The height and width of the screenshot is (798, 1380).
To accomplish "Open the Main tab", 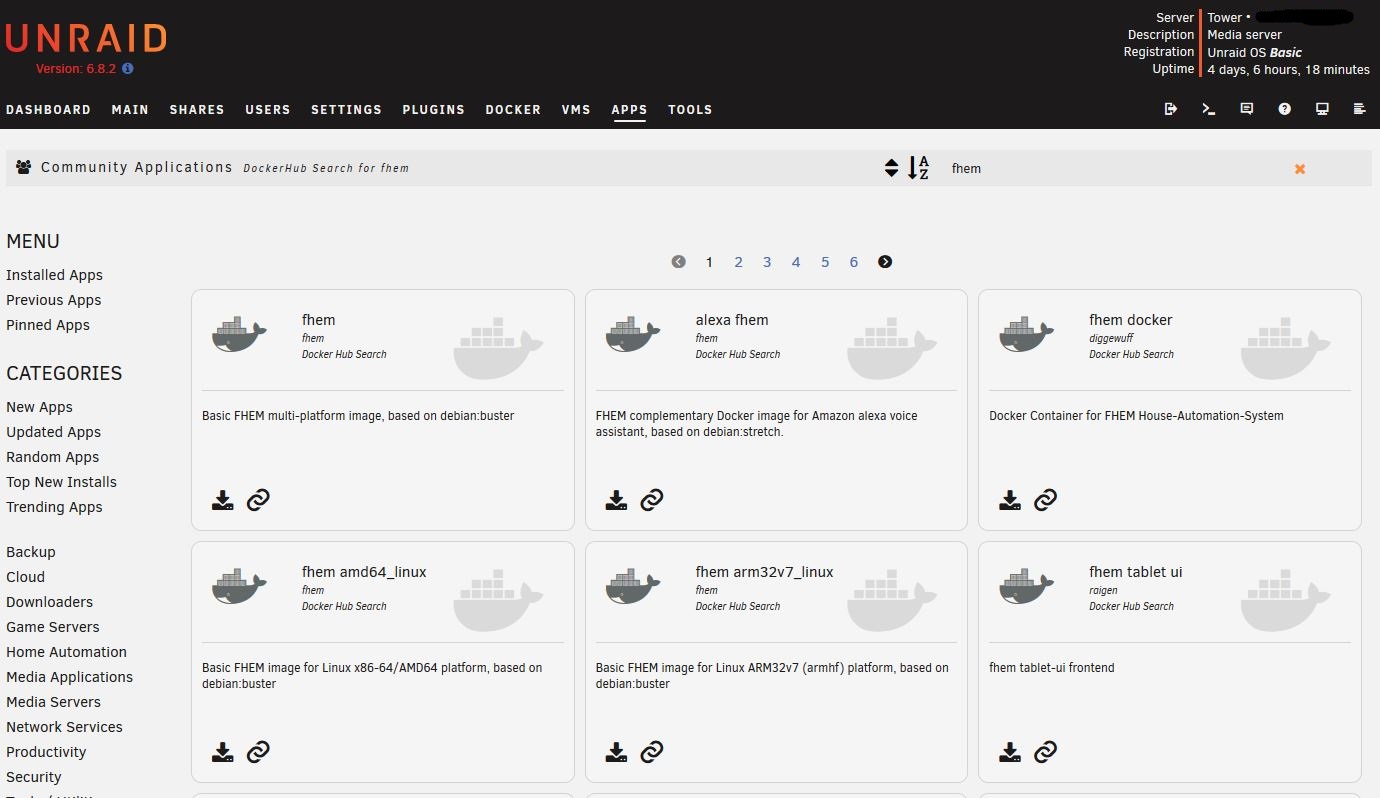I will point(130,110).
